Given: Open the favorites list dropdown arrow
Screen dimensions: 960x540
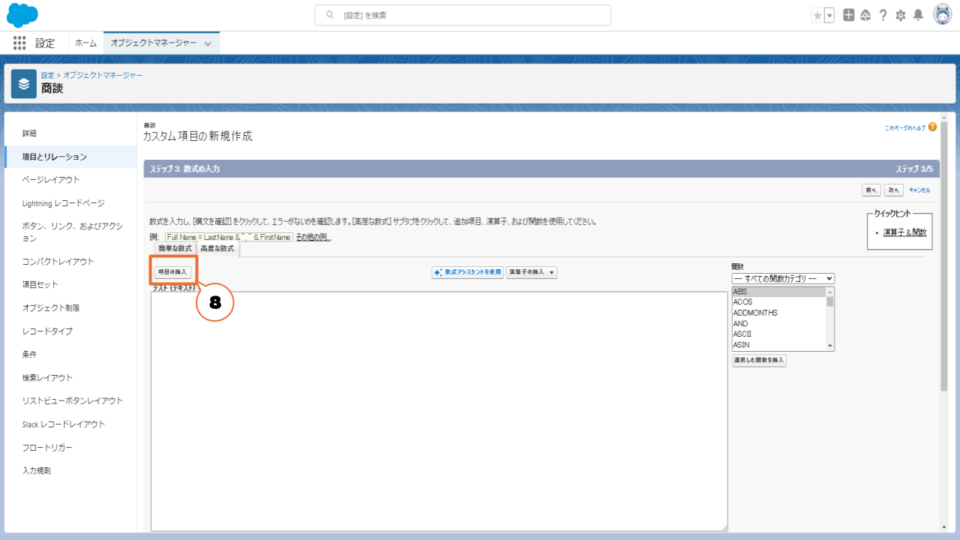Looking at the screenshot, I should coord(829,15).
